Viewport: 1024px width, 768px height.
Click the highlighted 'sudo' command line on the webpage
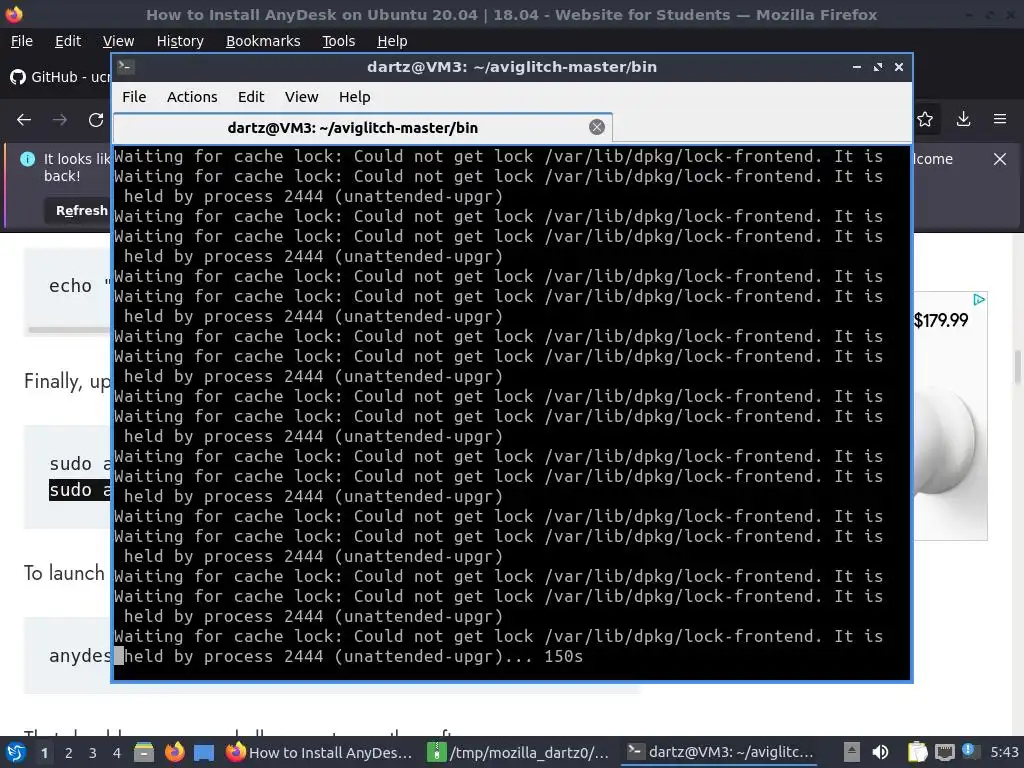click(x=80, y=490)
